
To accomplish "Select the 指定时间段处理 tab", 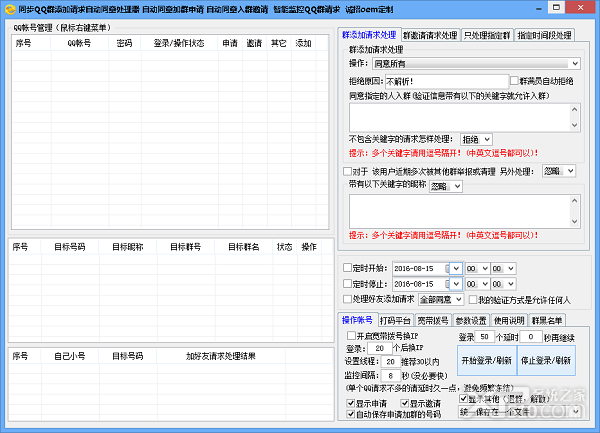I will pos(544,35).
